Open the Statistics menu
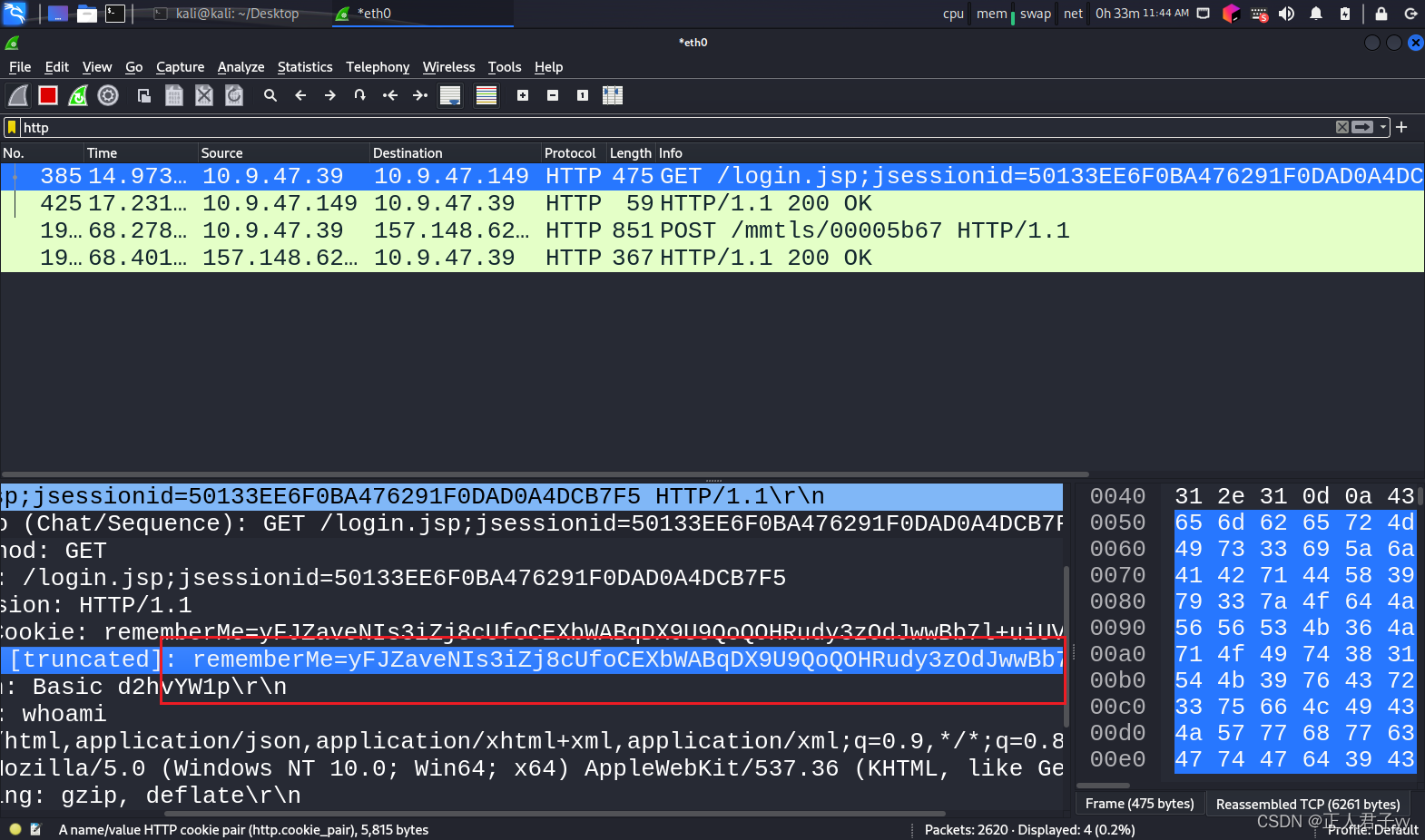 [x=305, y=67]
